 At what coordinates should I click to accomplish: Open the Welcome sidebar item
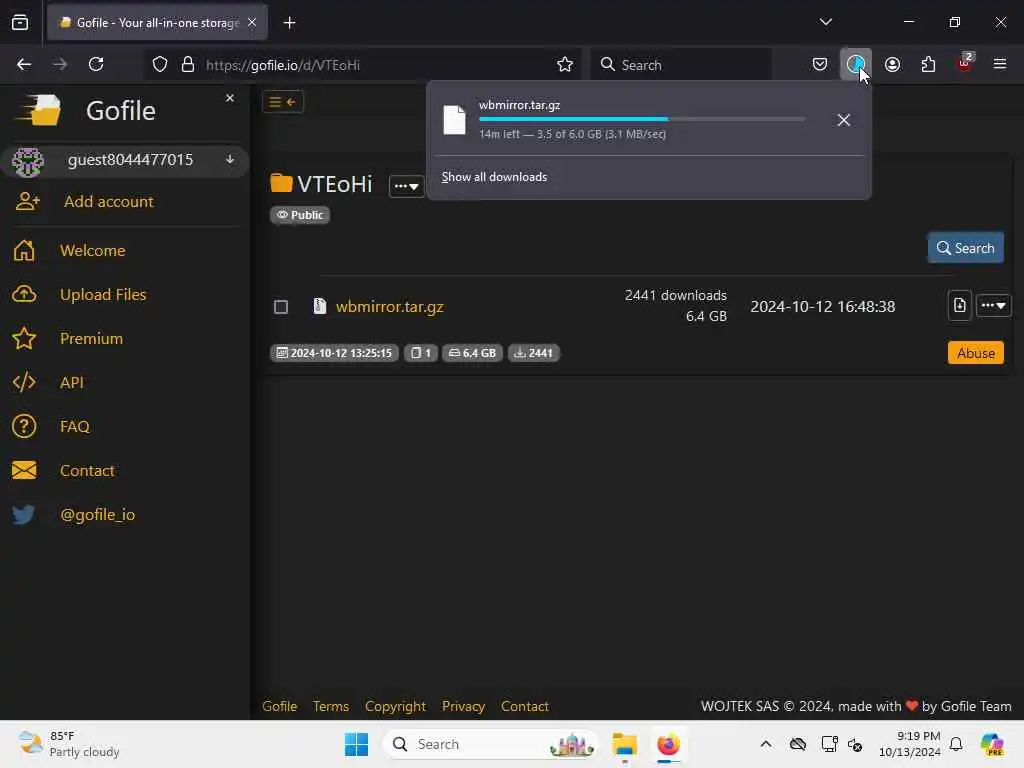[92, 250]
